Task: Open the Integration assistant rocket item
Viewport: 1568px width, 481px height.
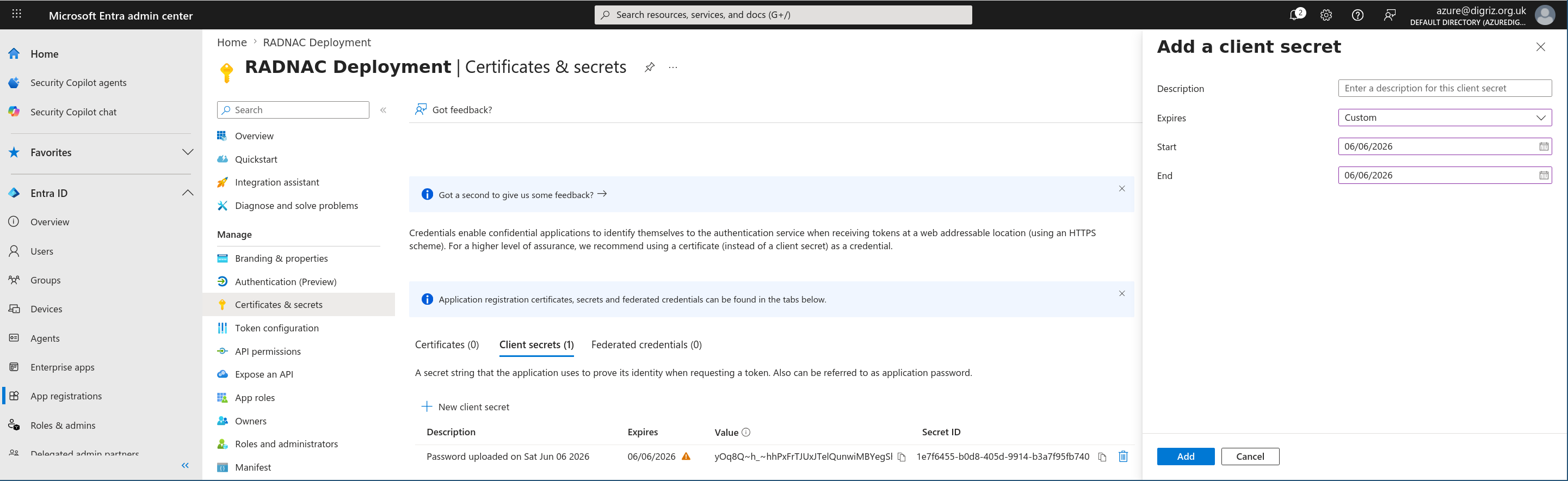Action: coord(276,182)
